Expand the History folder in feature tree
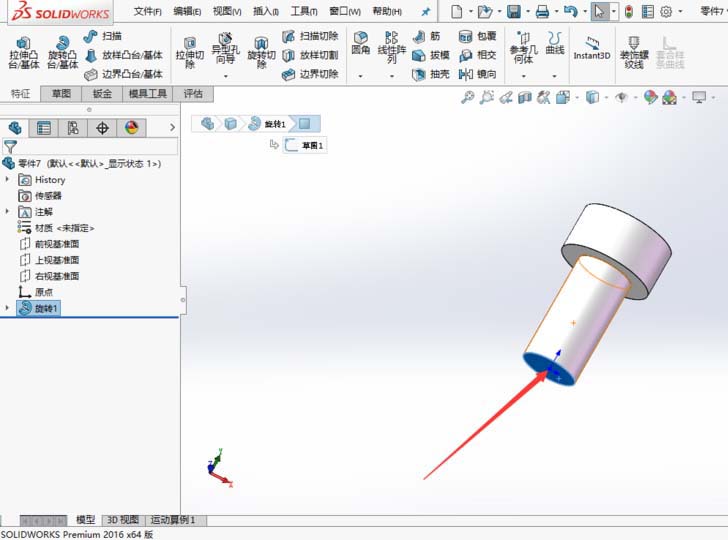 [x=8, y=180]
